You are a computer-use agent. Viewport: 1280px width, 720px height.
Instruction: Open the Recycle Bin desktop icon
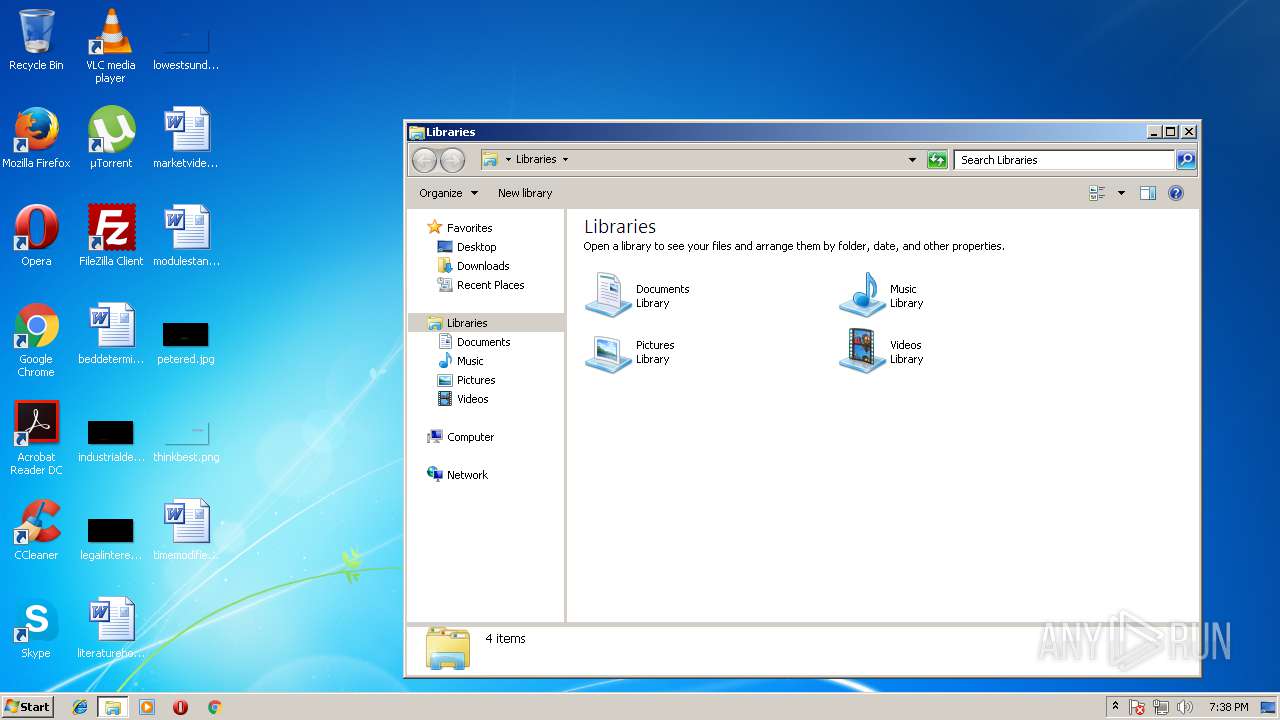click(x=36, y=40)
